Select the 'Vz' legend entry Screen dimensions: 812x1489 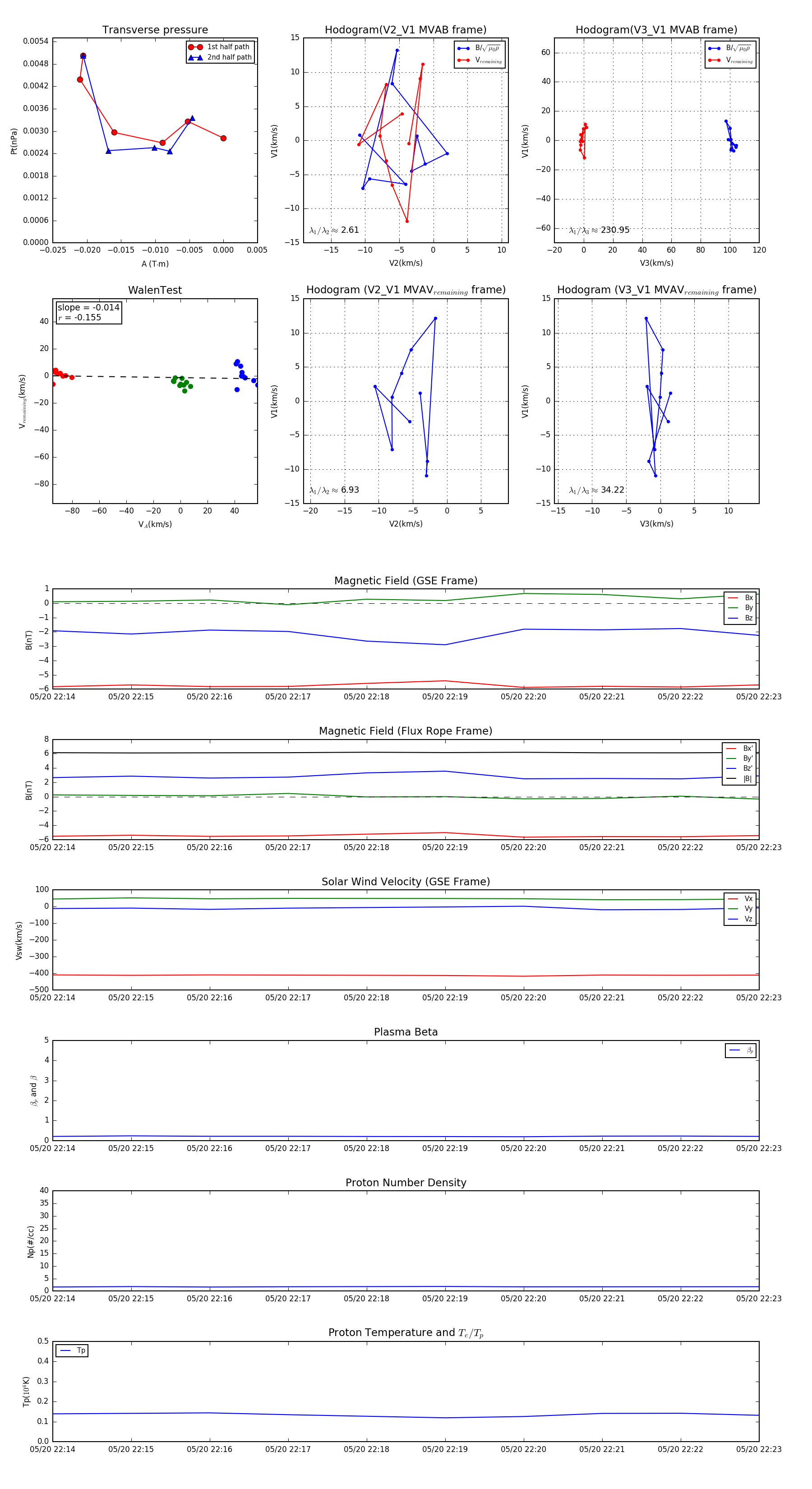[x=740, y=919]
